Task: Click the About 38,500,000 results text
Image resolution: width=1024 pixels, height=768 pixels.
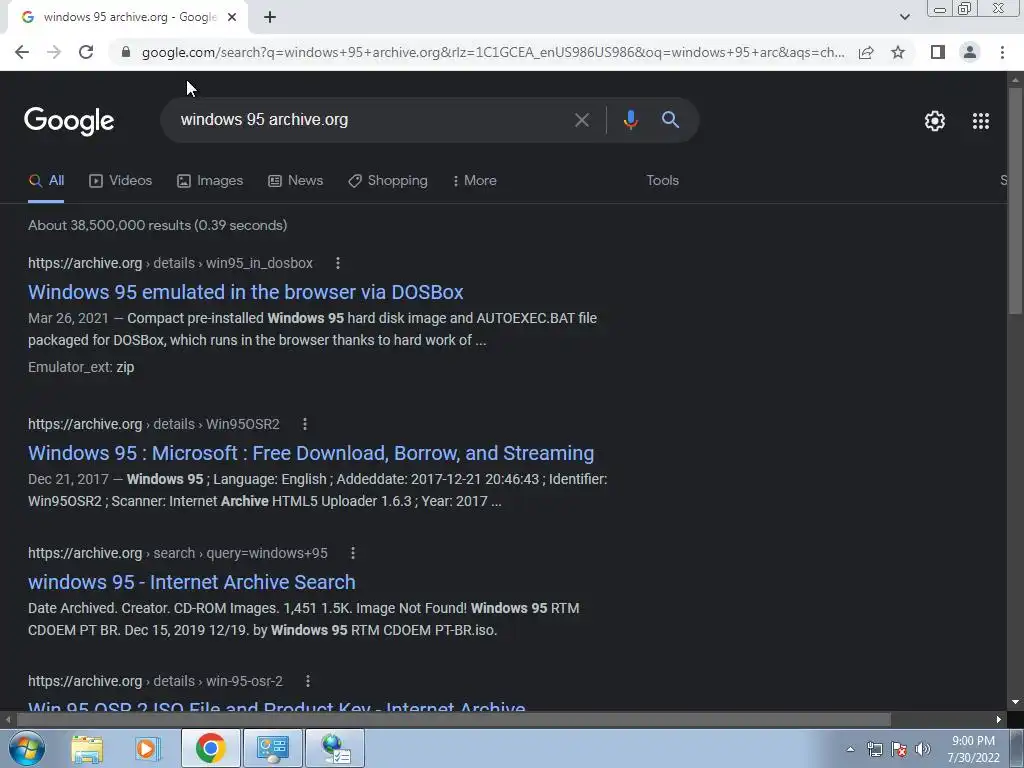Action: pyautogui.click(x=157, y=225)
